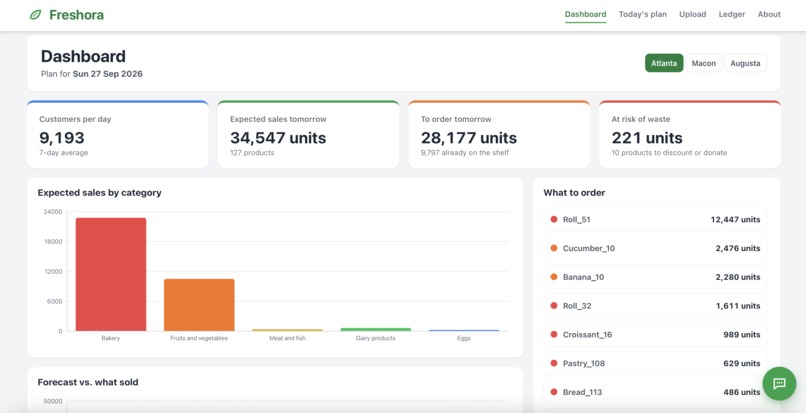This screenshot has width=806, height=413.
Task: Open the Ledger page
Action: [x=731, y=14]
